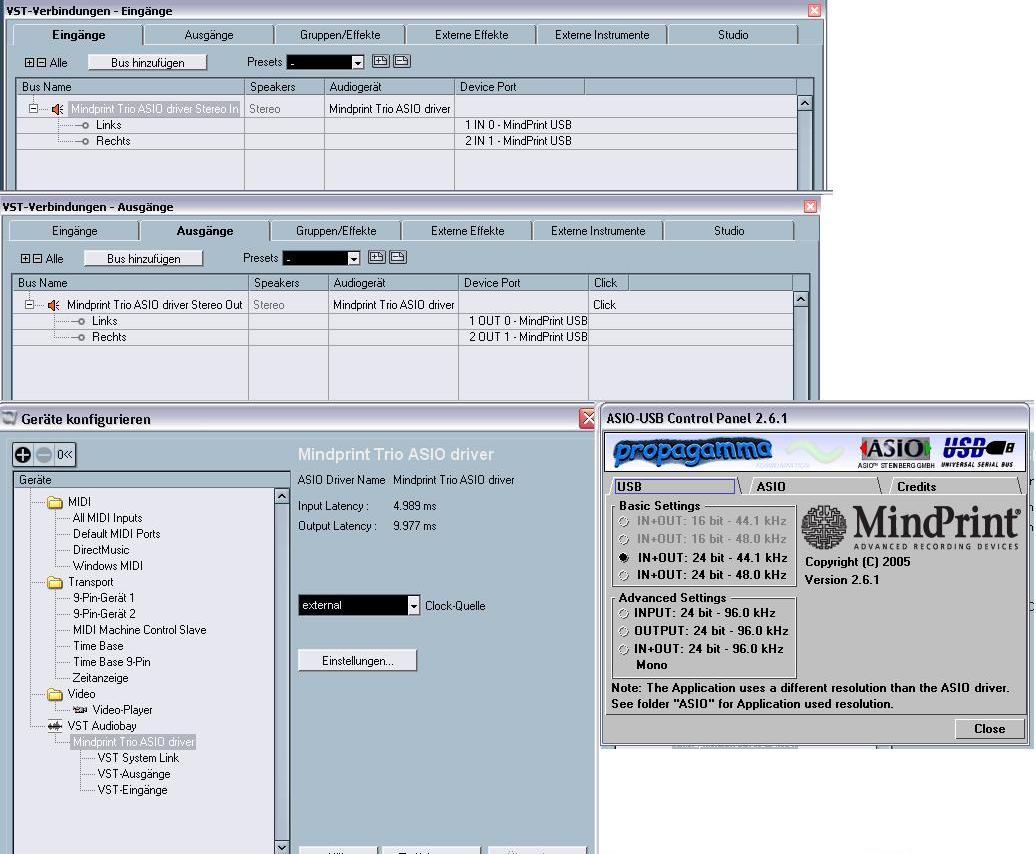Click channel connector icon beside Links output

tap(79, 322)
